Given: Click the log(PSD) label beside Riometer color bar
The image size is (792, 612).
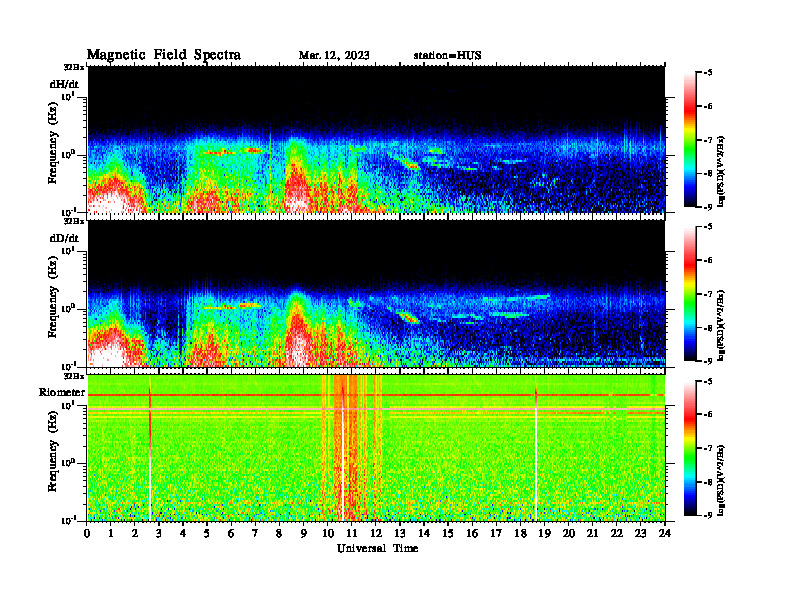Looking at the screenshot, I should pyautogui.click(x=722, y=480).
